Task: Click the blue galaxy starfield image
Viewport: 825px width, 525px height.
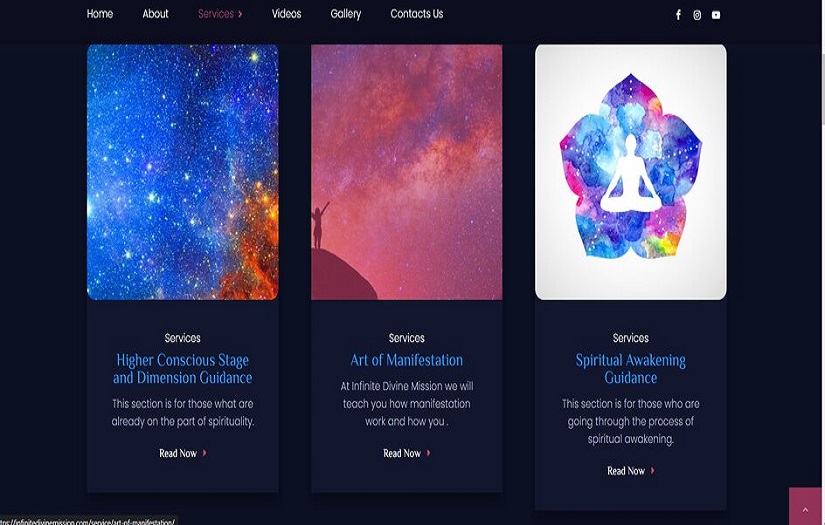Action: pos(183,172)
